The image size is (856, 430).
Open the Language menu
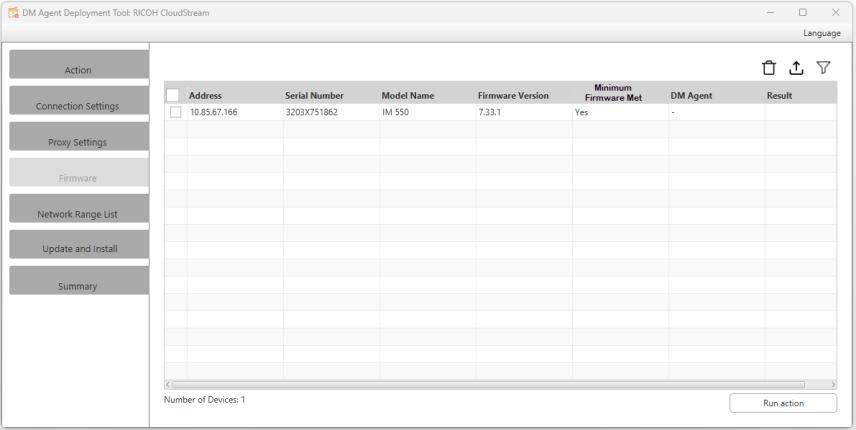coord(821,33)
